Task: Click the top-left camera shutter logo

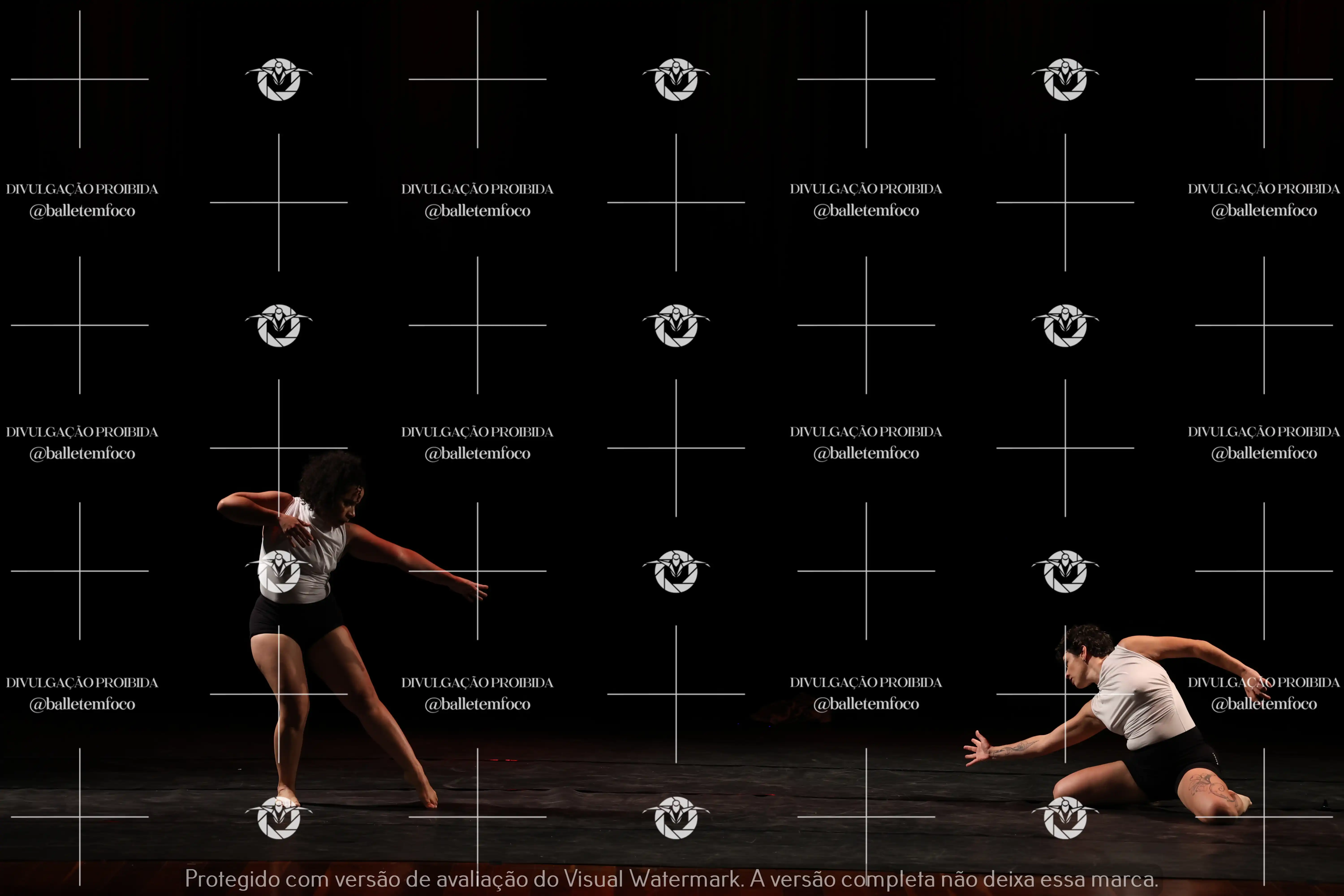Action: point(279,80)
